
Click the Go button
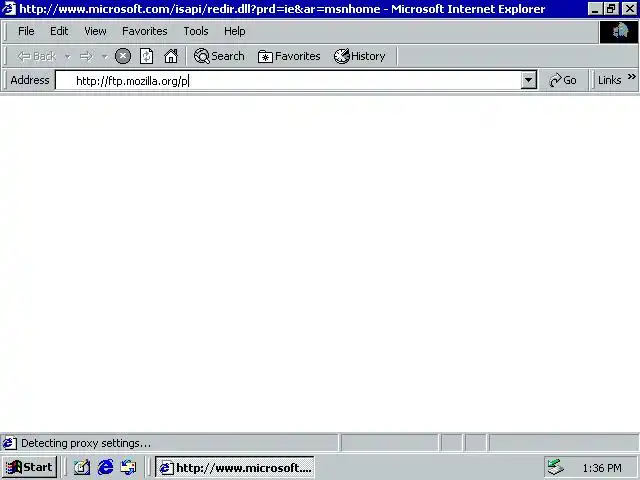coord(563,80)
